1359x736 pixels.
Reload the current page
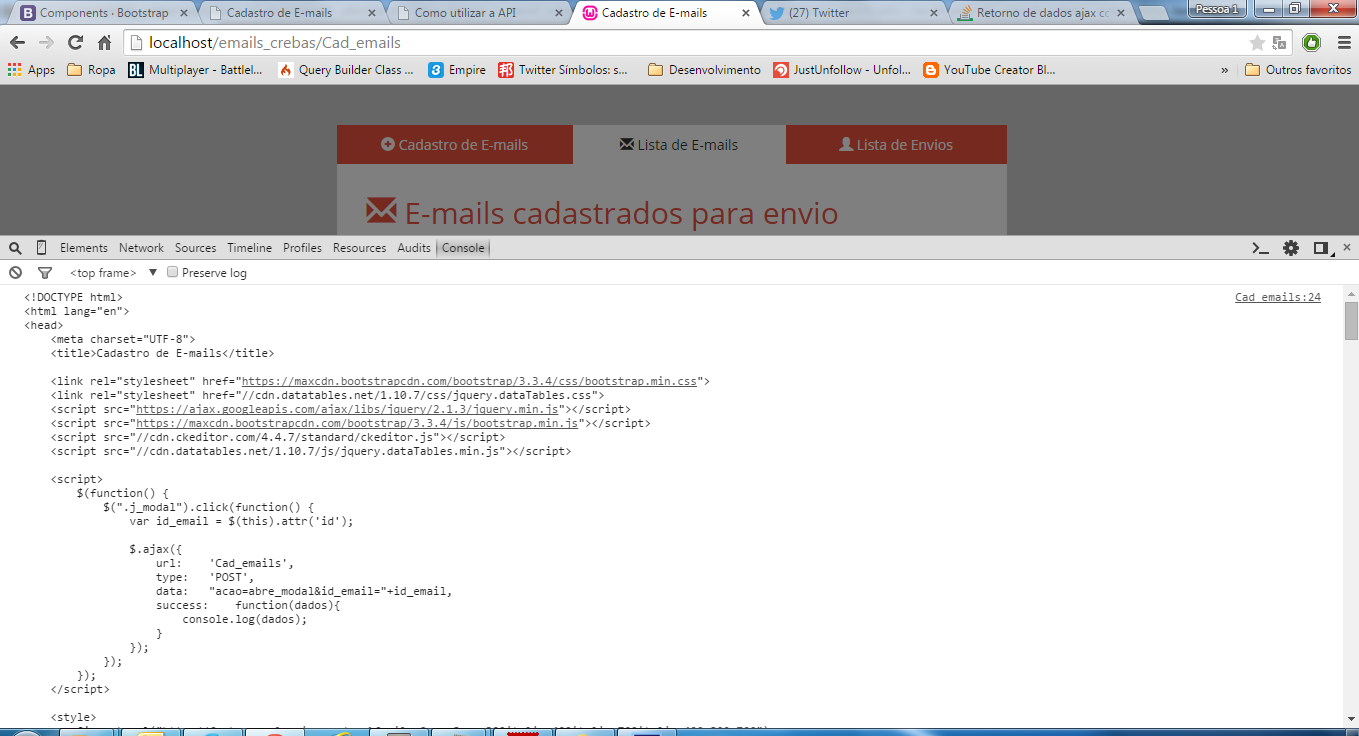click(x=75, y=43)
